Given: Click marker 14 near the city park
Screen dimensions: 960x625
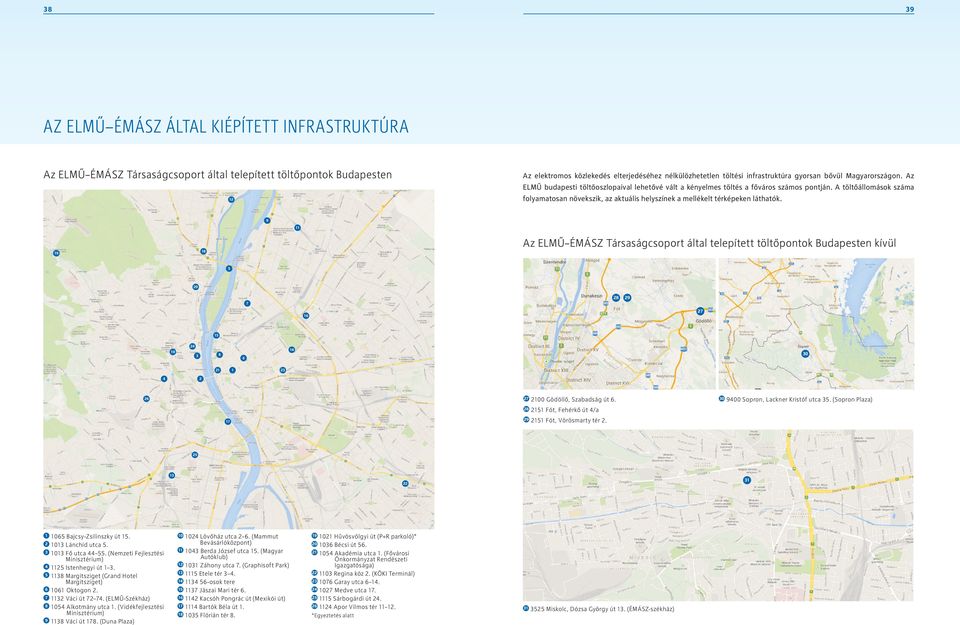Looking at the screenshot, I should (292, 350).
